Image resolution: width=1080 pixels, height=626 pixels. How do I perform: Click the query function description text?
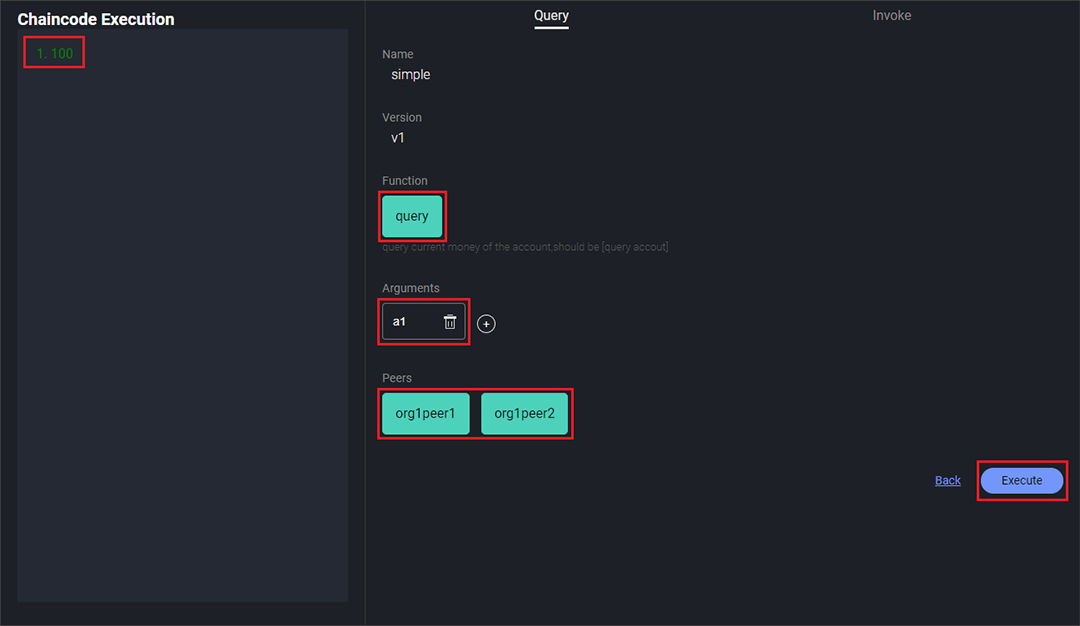(x=525, y=247)
